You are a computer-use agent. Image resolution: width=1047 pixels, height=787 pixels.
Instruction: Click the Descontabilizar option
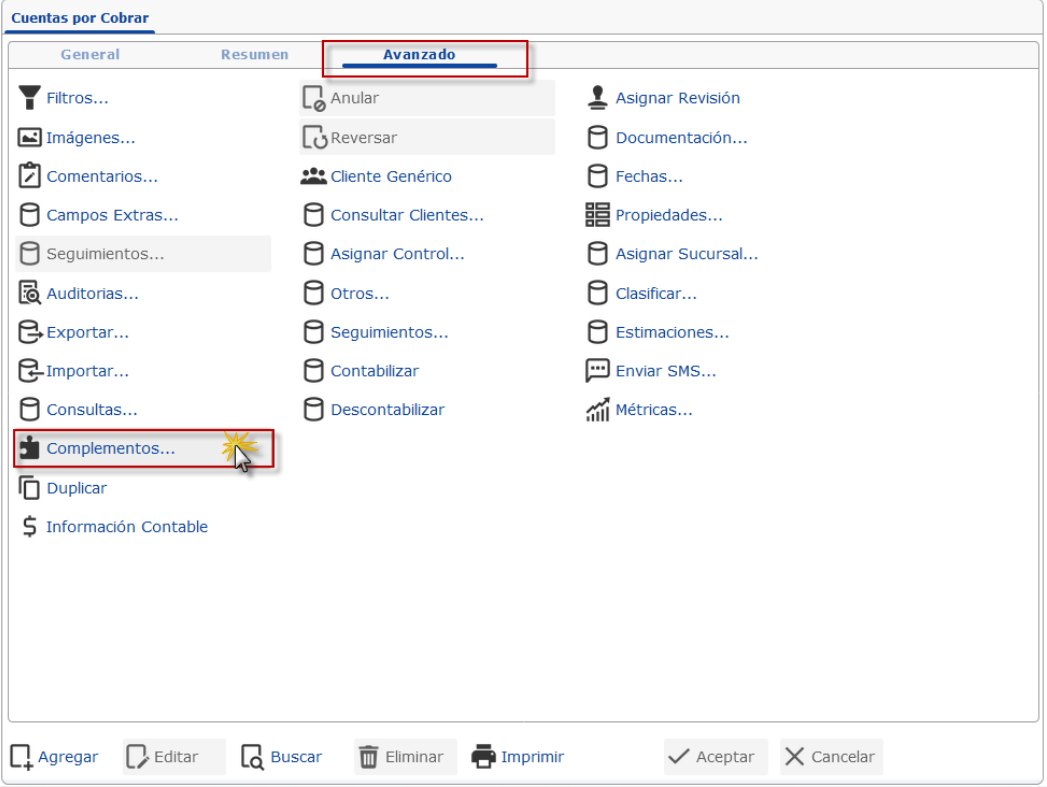(387, 409)
